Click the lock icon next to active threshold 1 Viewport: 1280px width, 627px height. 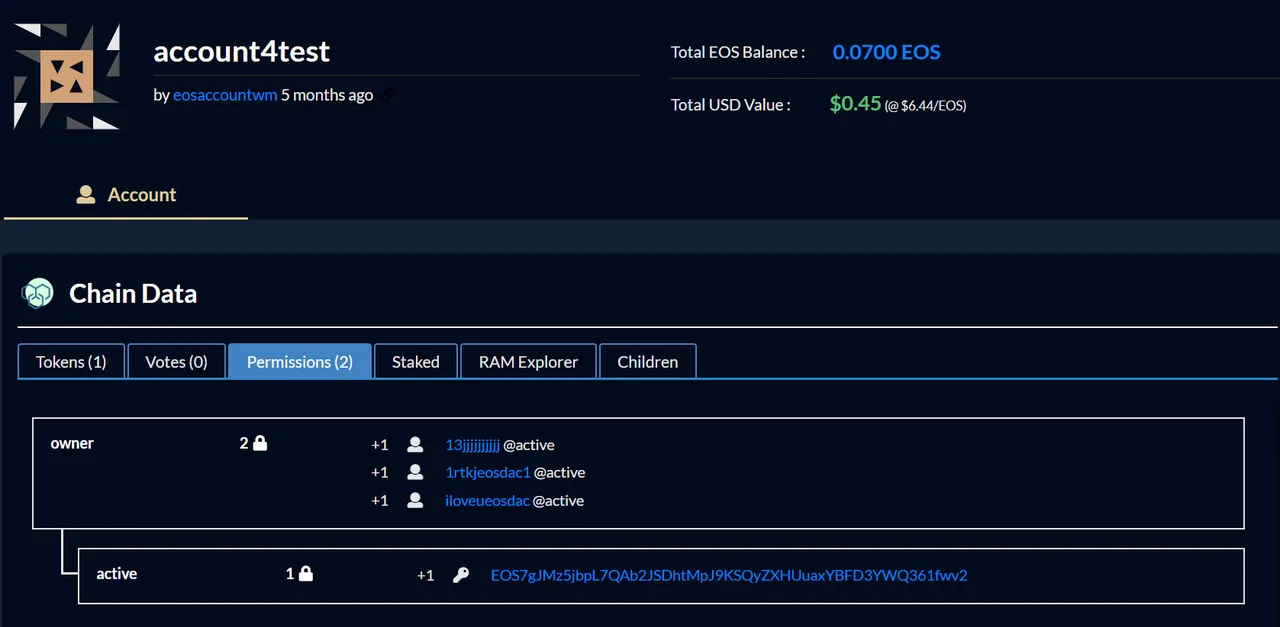tap(306, 574)
